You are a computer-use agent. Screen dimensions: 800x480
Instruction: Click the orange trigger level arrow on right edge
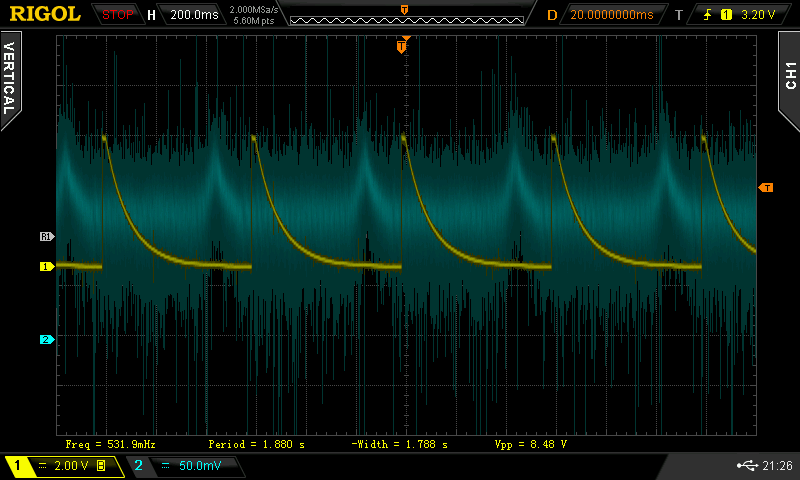tap(766, 188)
